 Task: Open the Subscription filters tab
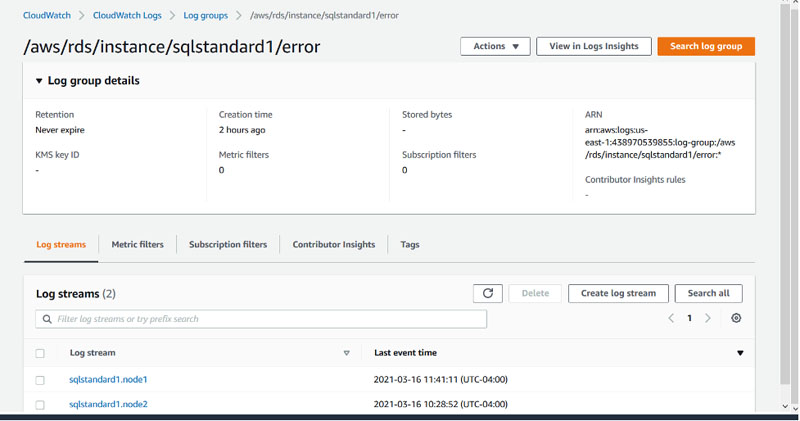(x=228, y=244)
